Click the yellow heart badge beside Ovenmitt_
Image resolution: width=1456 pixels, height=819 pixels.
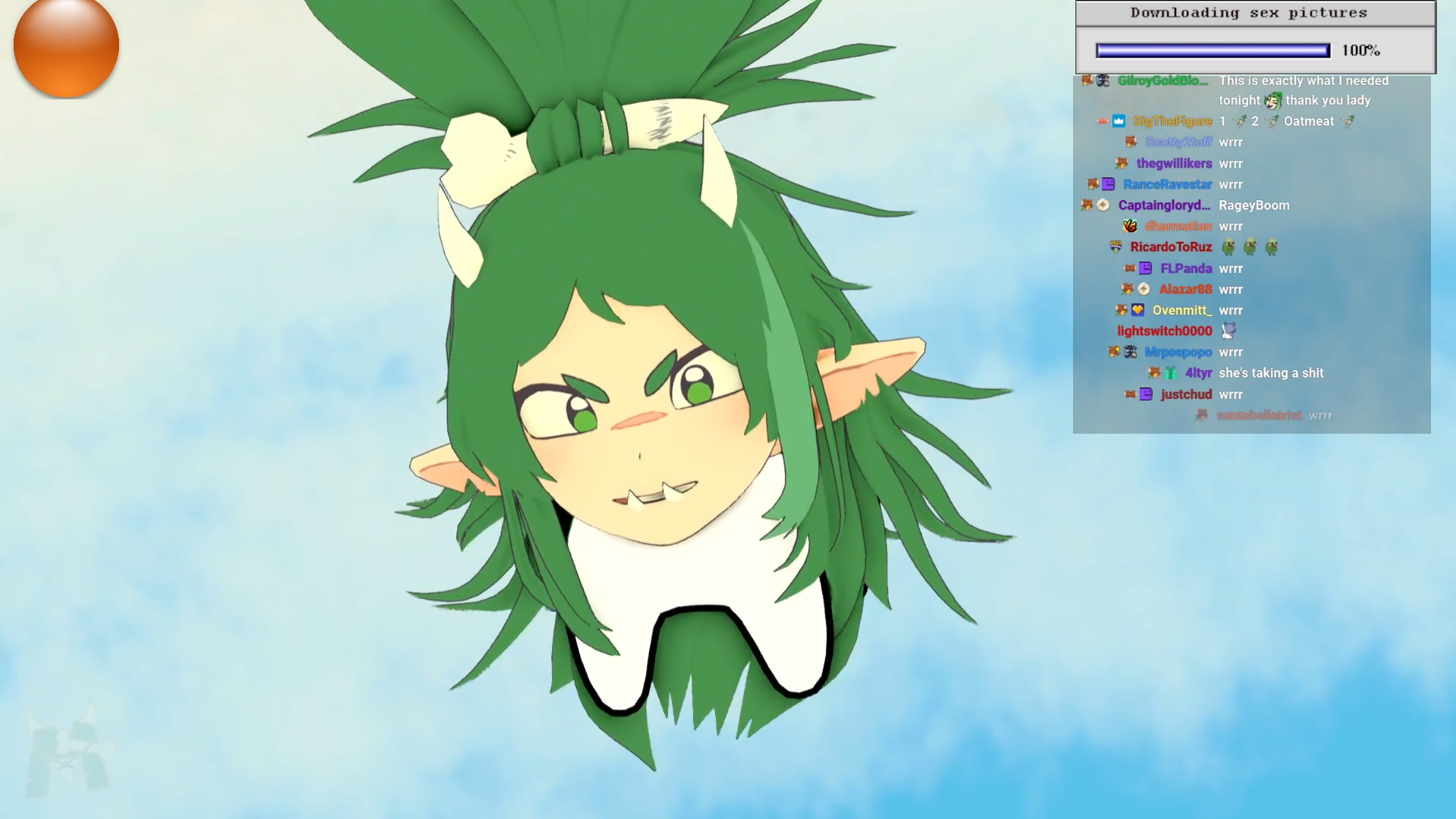coord(1137,310)
